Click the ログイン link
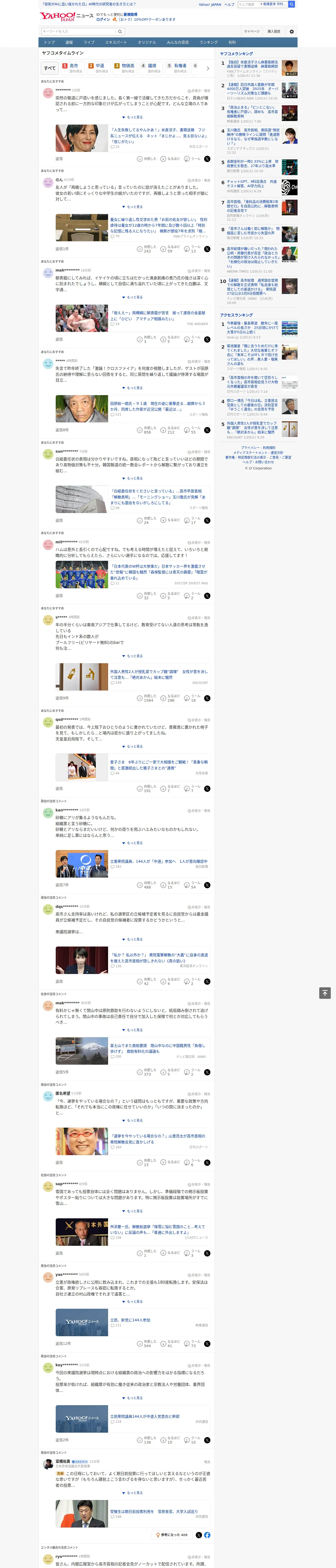The height and width of the screenshot is (1568, 336). [103, 20]
